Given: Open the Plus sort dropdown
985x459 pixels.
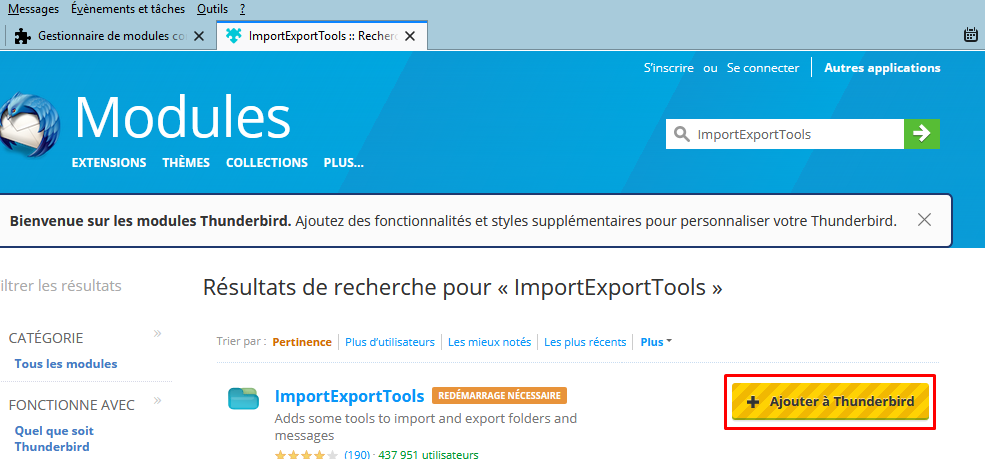Looking at the screenshot, I should [655, 342].
